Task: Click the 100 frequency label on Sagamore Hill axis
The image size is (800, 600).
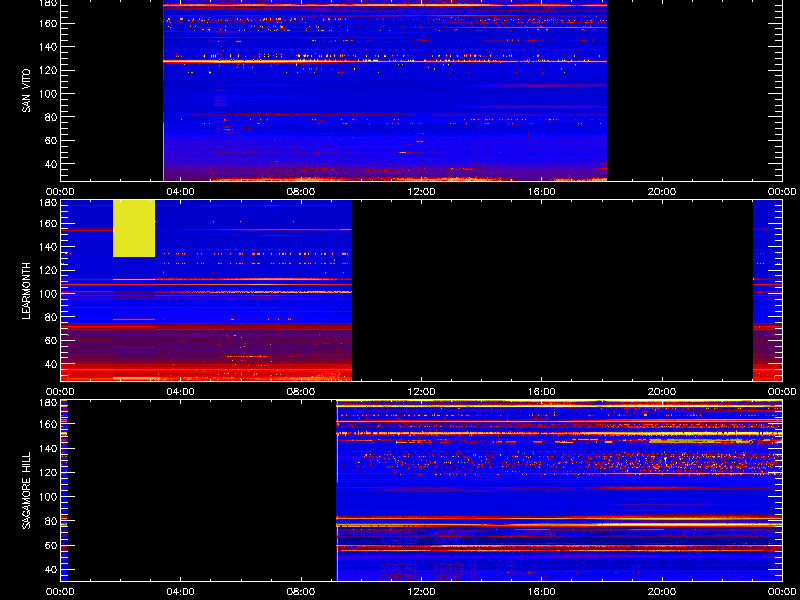Action: [x=48, y=496]
